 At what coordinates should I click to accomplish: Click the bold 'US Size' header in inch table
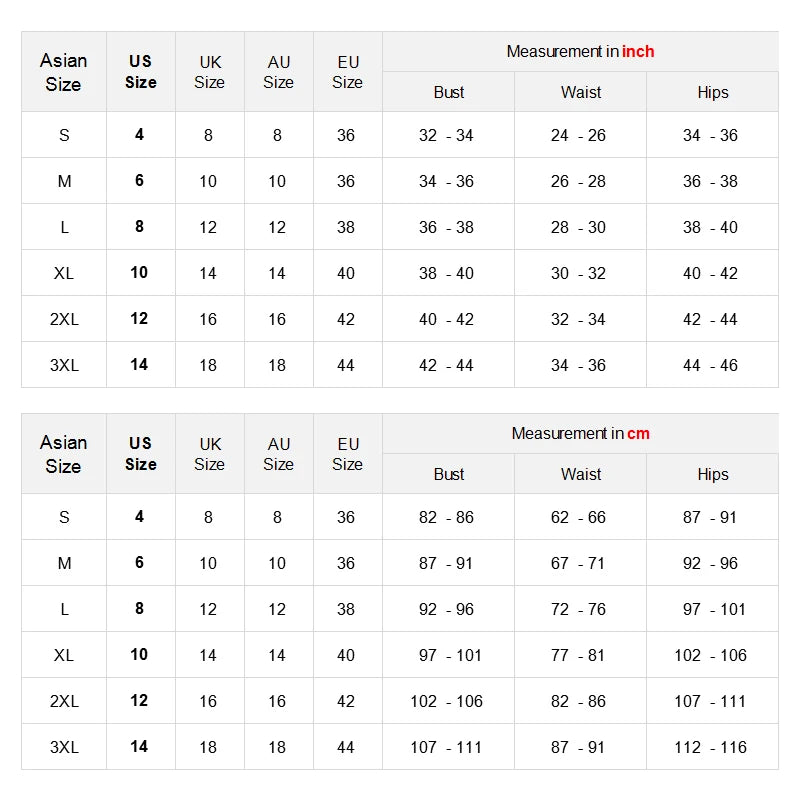(140, 71)
